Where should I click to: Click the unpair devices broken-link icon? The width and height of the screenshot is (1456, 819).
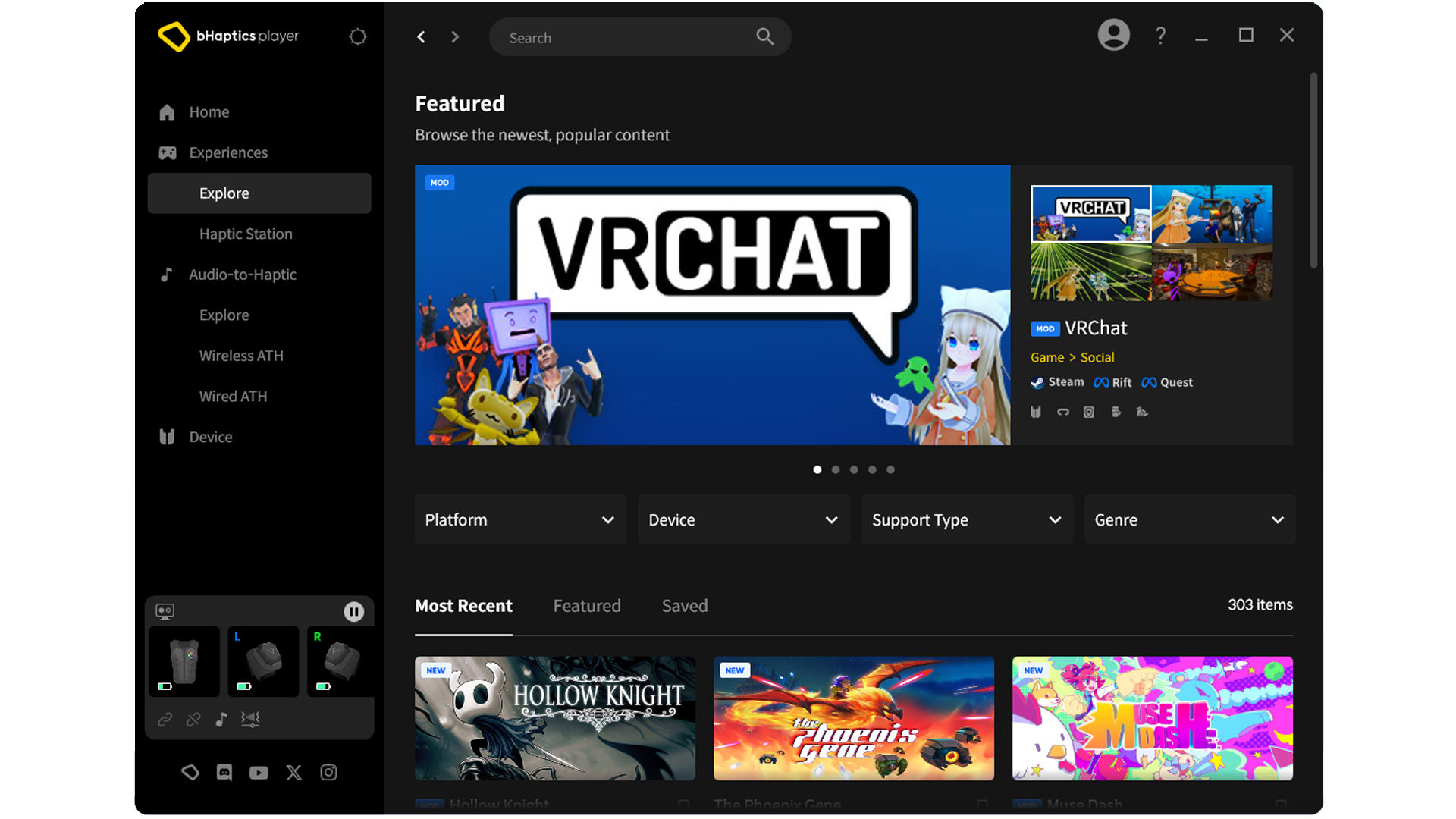coord(193,719)
